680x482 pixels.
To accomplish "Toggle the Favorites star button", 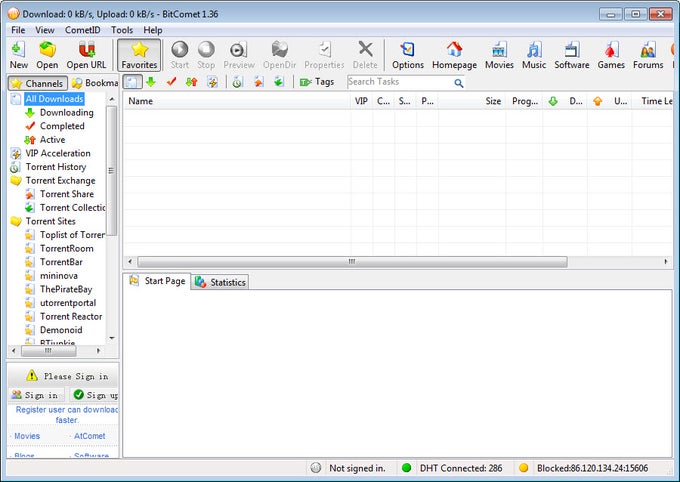I will click(139, 55).
